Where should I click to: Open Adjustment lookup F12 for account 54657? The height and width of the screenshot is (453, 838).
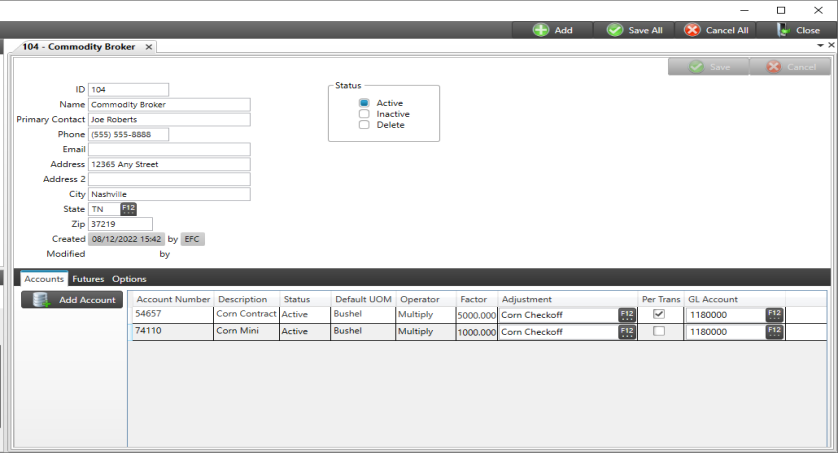point(627,315)
